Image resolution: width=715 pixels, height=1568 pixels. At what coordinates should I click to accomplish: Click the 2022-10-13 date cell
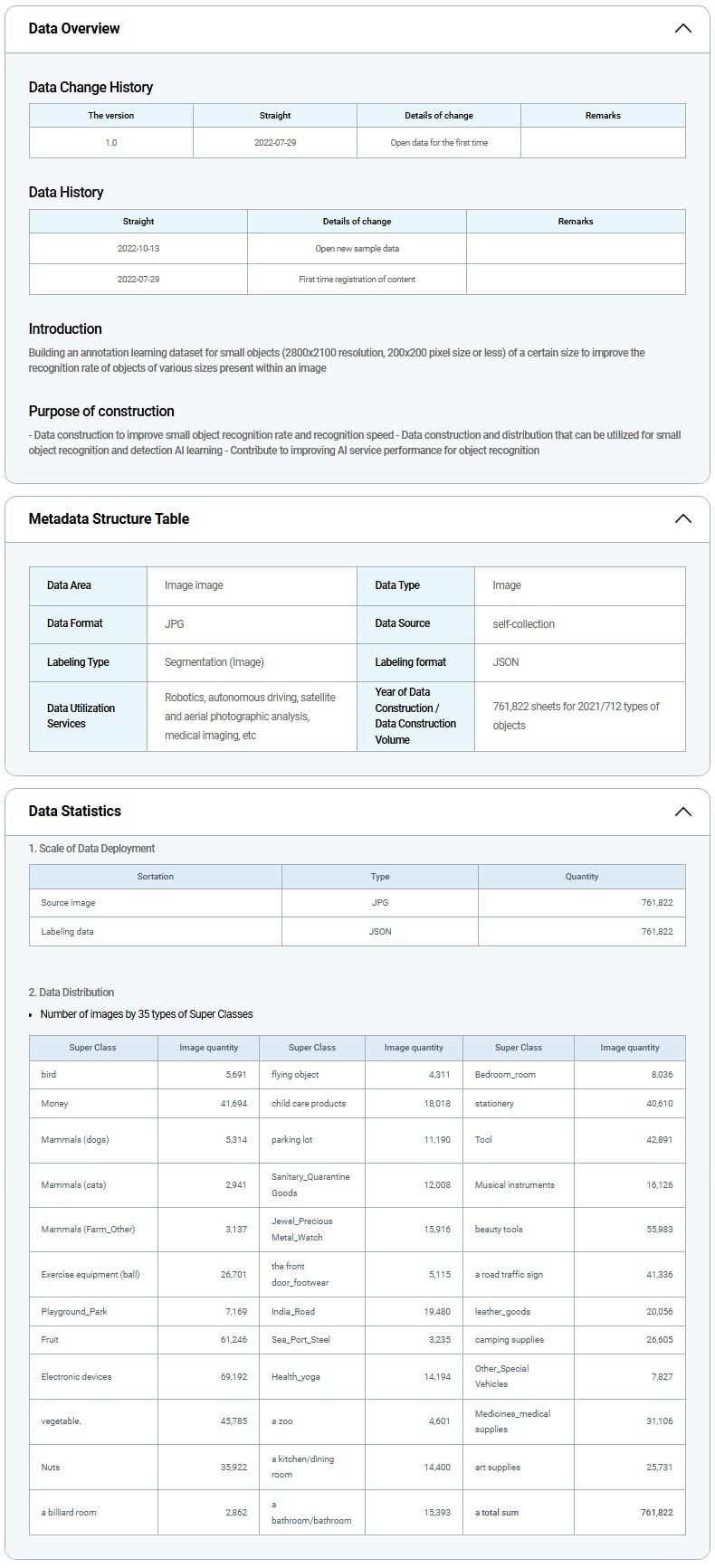138,248
